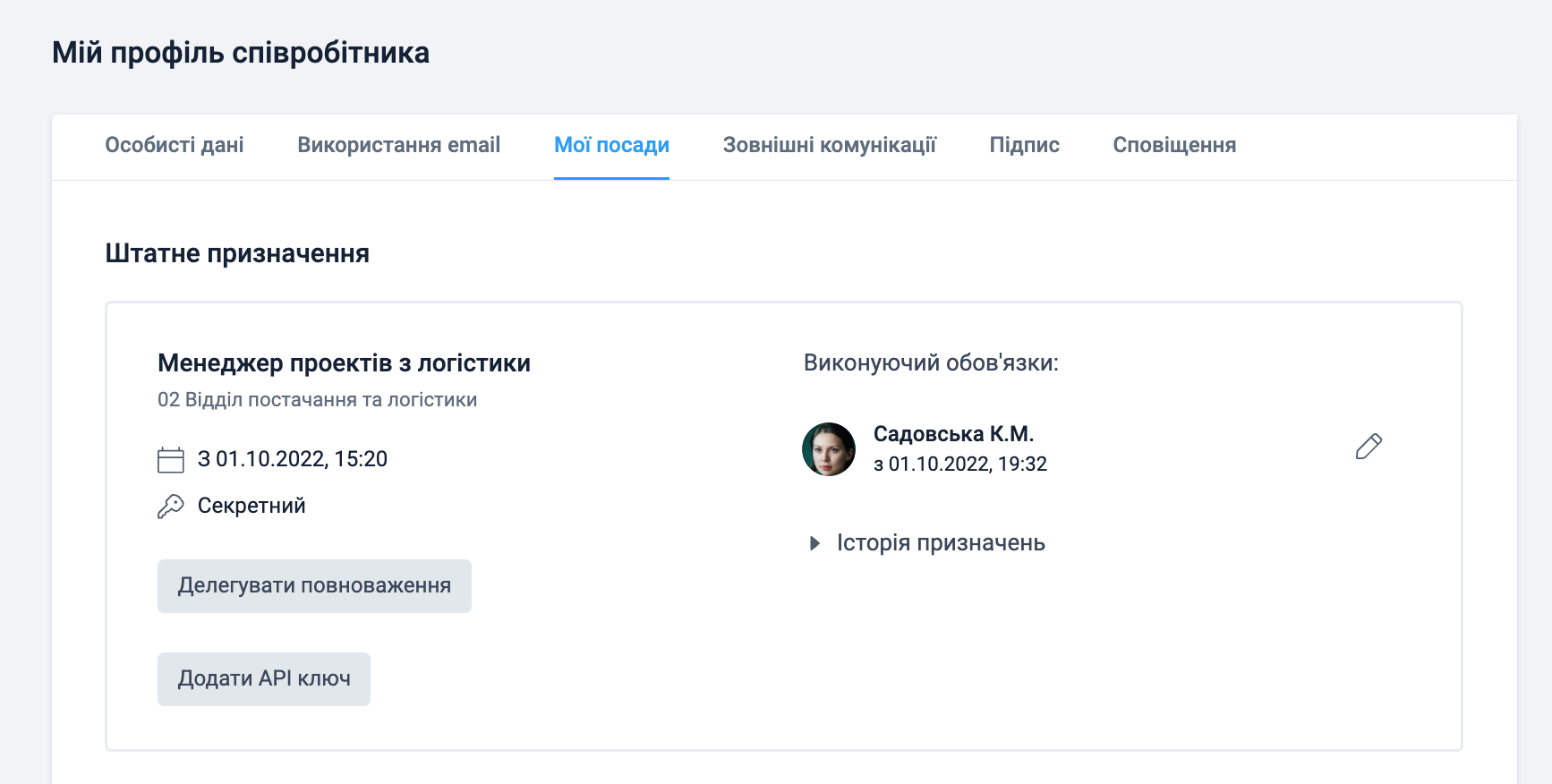Image resolution: width=1552 pixels, height=784 pixels.
Task: Open the Особисті дані tab
Action: point(175,145)
